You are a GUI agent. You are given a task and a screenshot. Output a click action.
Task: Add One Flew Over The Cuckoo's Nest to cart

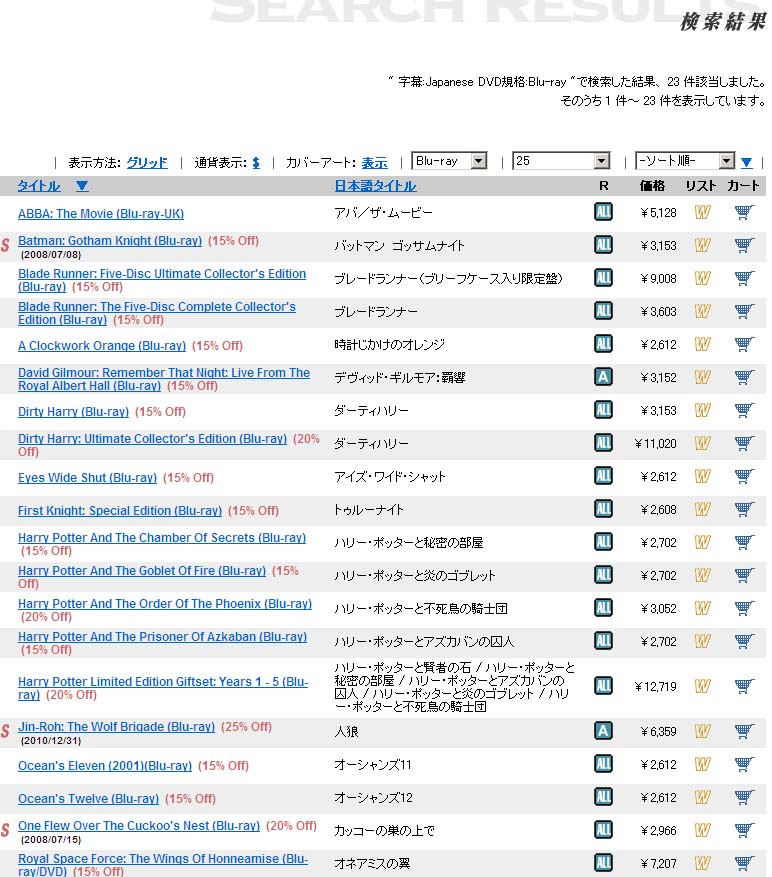point(744,831)
